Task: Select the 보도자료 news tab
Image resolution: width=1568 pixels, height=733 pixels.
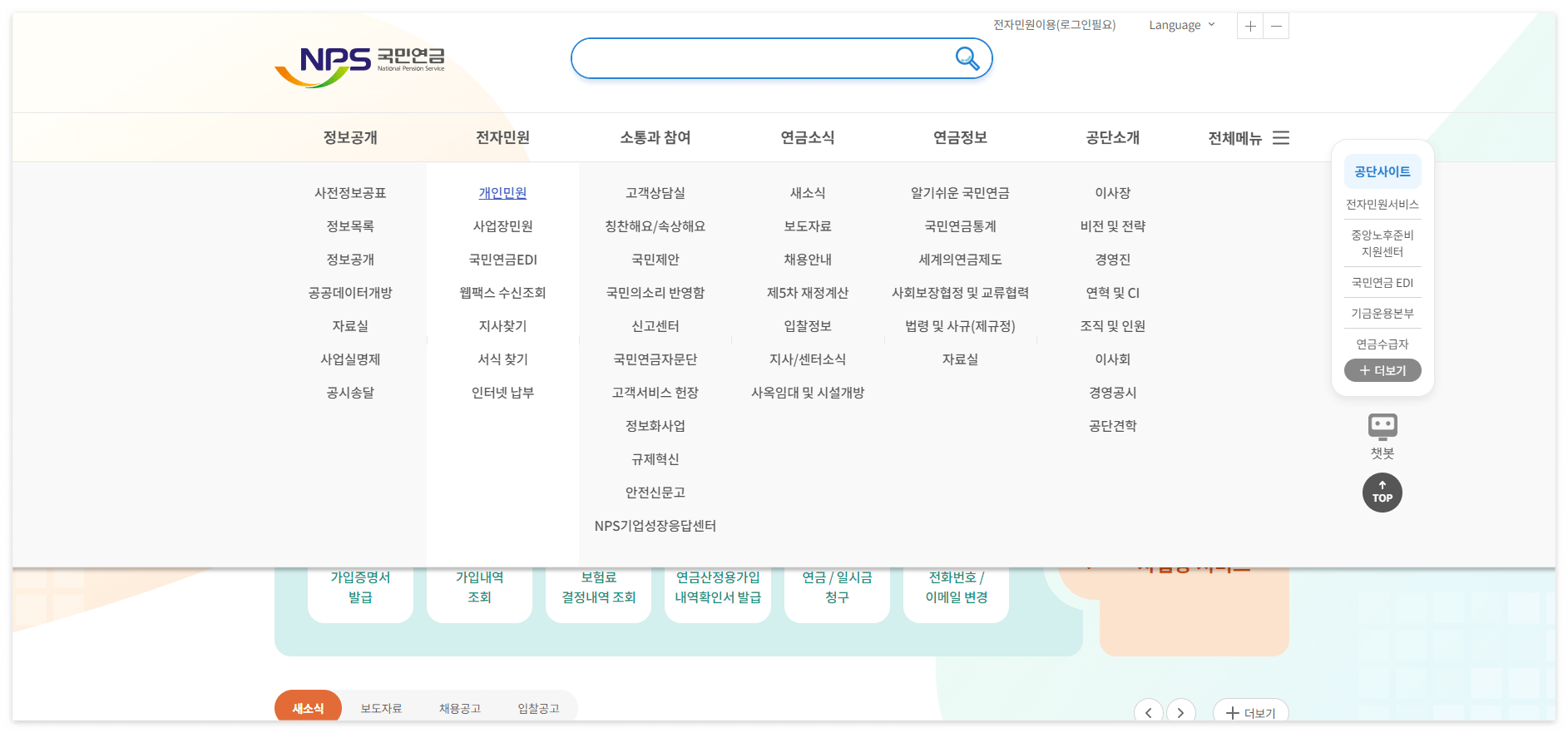Action: click(x=381, y=708)
